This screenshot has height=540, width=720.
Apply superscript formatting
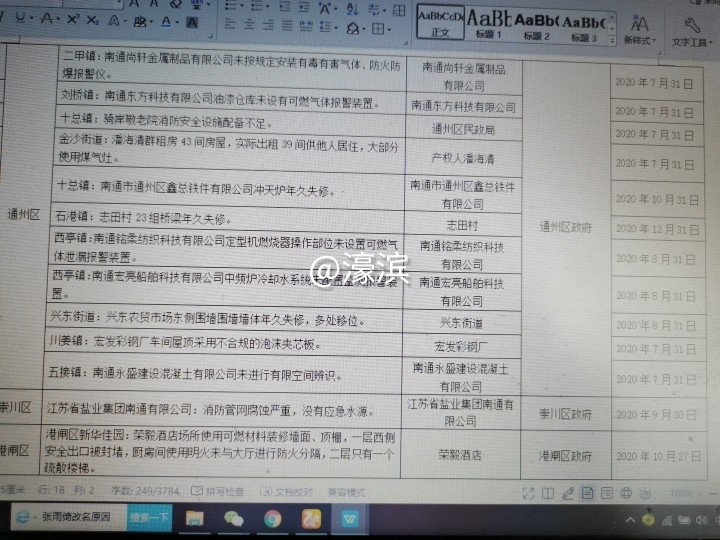[73, 19]
